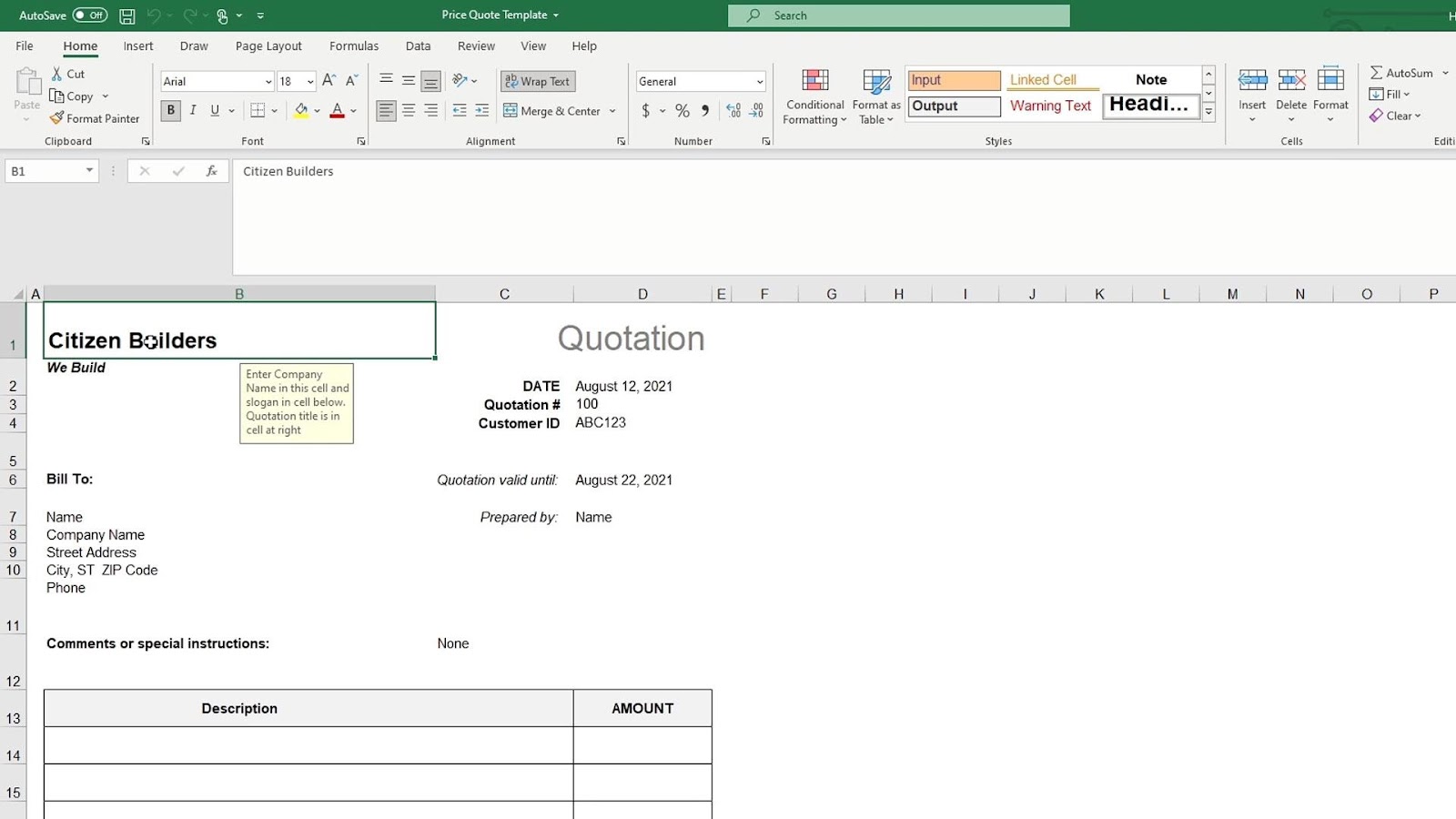
Task: Apply the Note cell style
Action: (x=1151, y=80)
